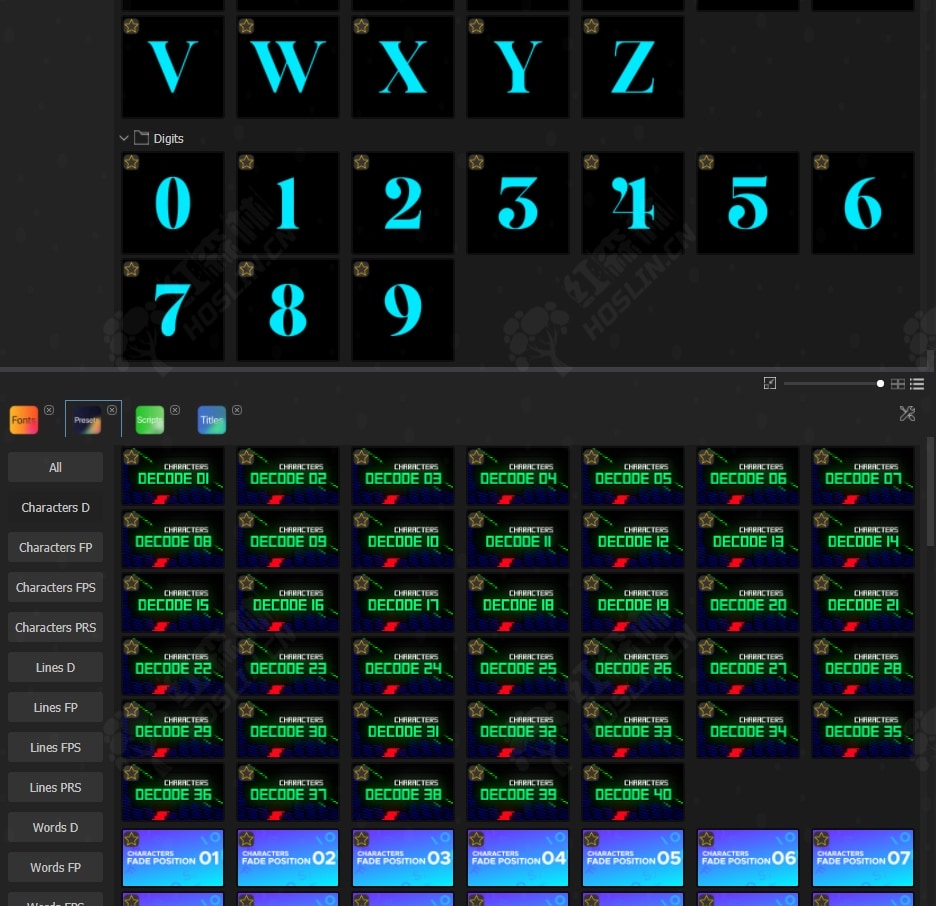Click the presets panel vertical scrollbar
This screenshot has width=936, height=906.
pyautogui.click(x=930, y=491)
